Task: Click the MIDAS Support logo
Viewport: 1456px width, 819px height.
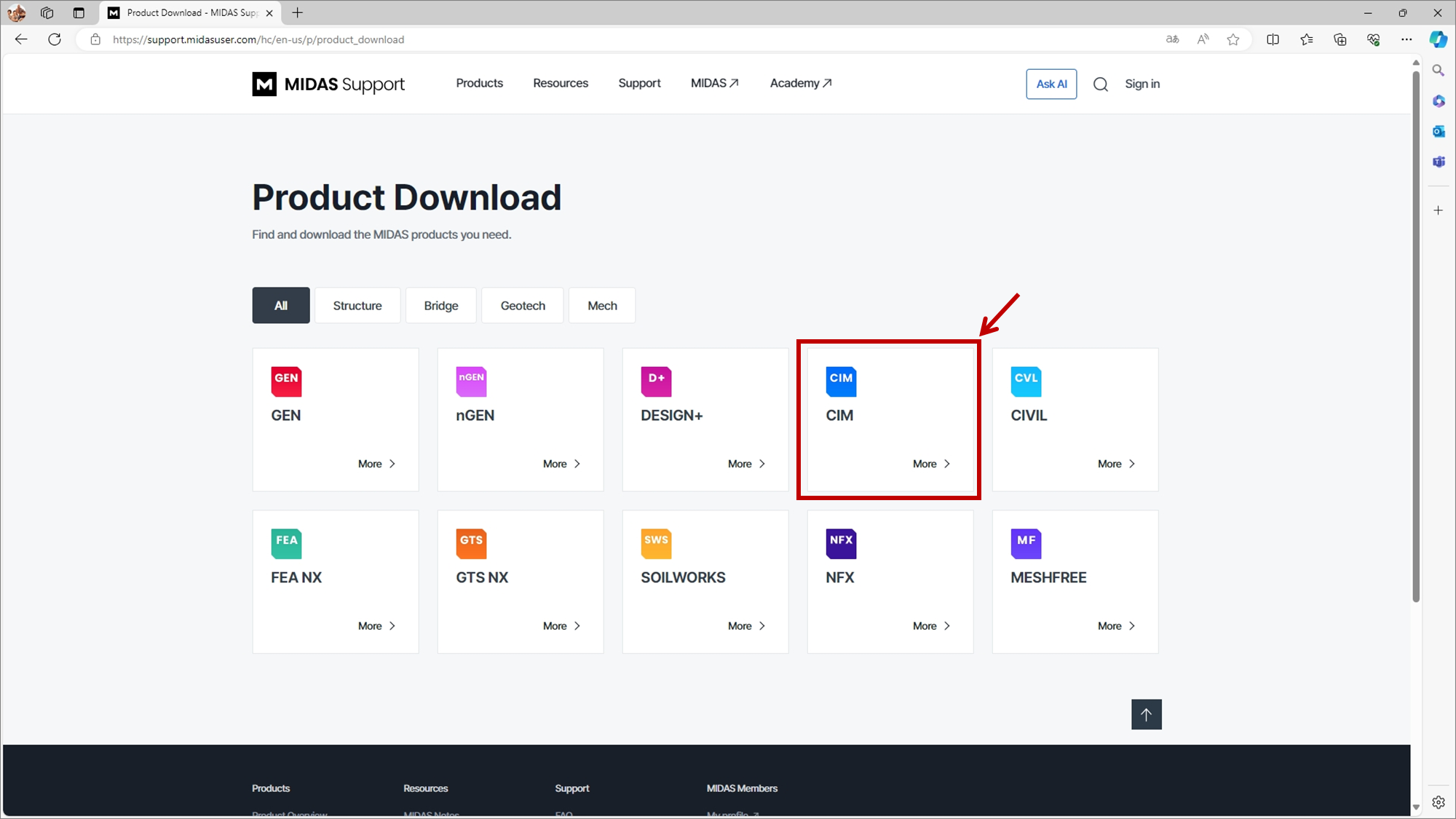Action: coord(328,84)
